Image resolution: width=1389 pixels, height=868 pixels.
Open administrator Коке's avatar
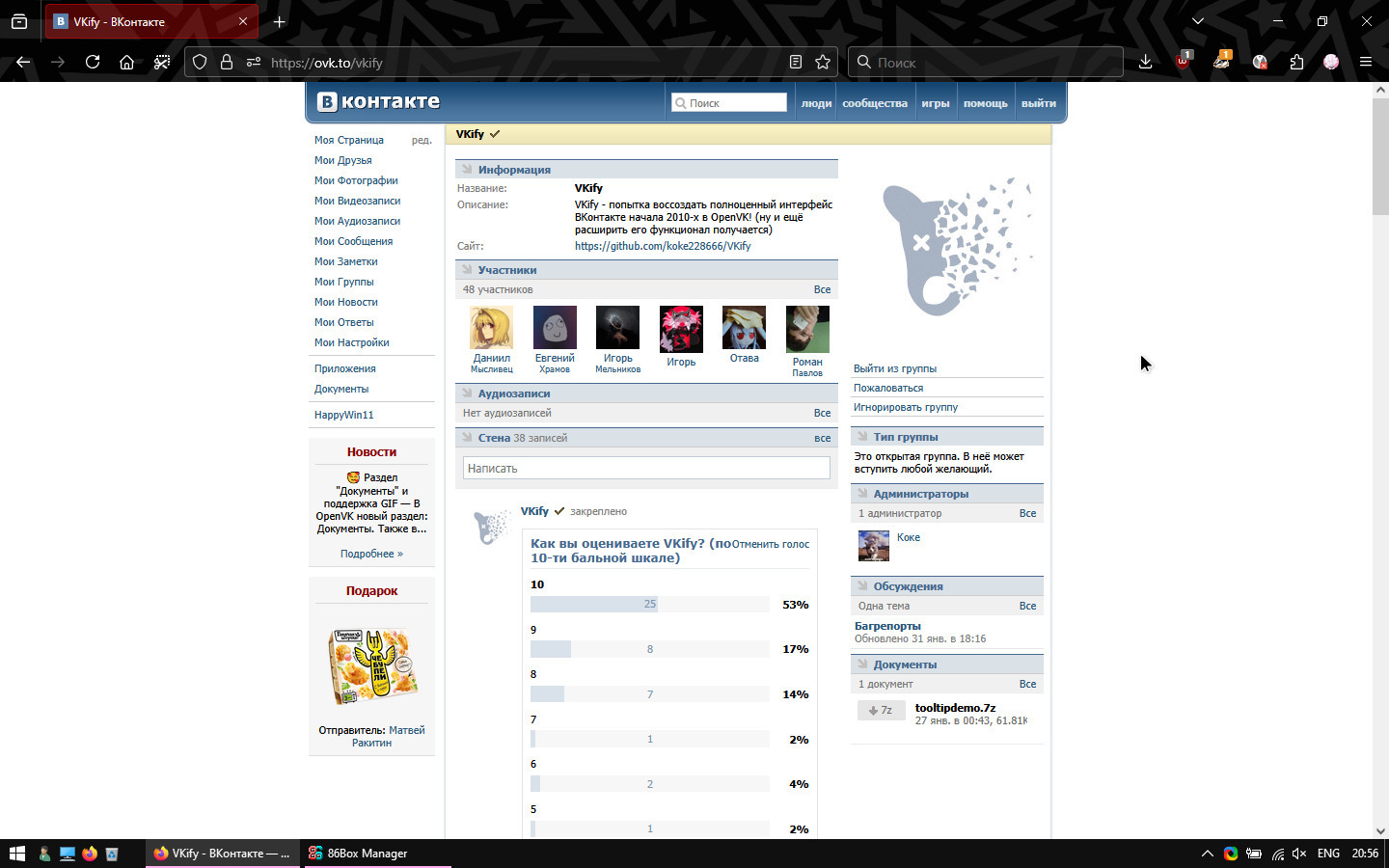pyautogui.click(x=874, y=546)
